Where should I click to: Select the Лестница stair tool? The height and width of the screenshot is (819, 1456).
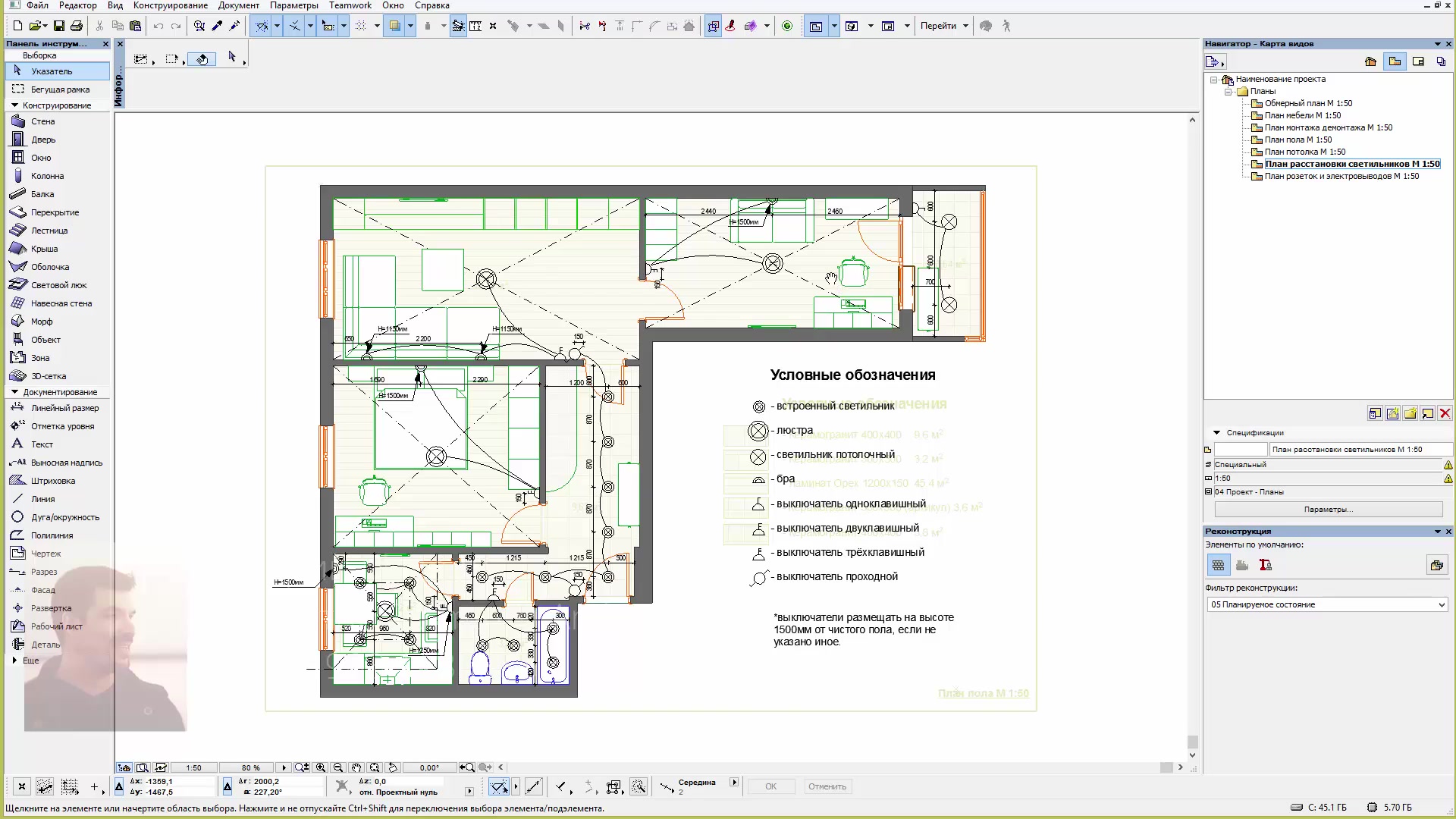[57, 231]
